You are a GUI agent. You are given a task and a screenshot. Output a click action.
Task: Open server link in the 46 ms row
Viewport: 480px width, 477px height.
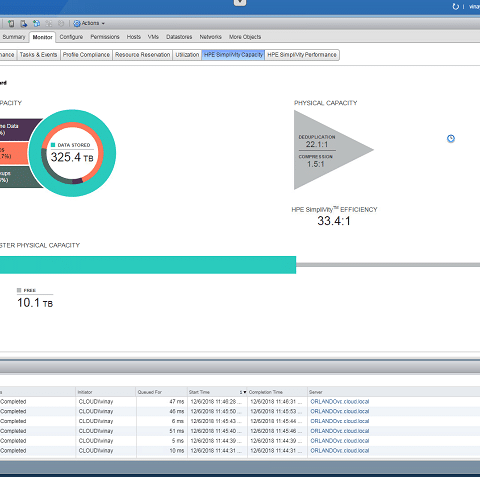[340, 411]
